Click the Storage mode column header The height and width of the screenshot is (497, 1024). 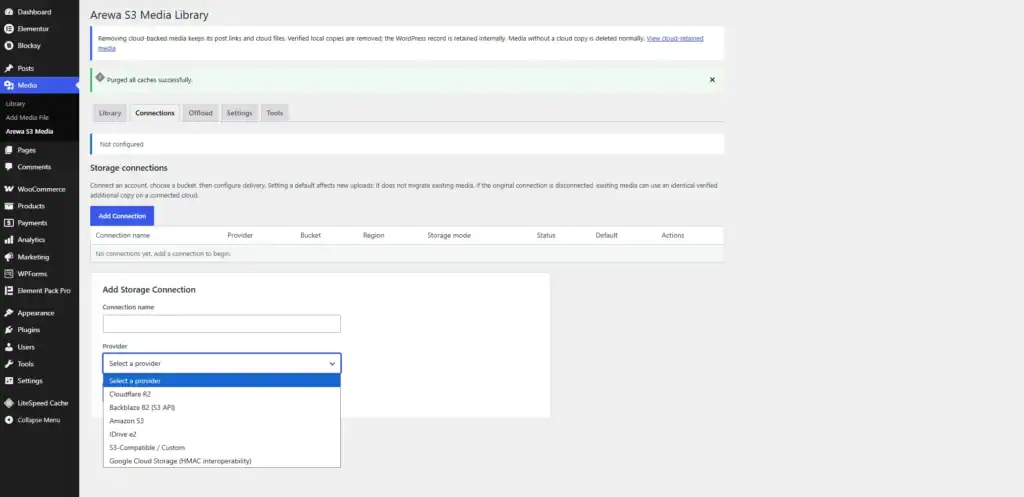pyautogui.click(x=449, y=235)
